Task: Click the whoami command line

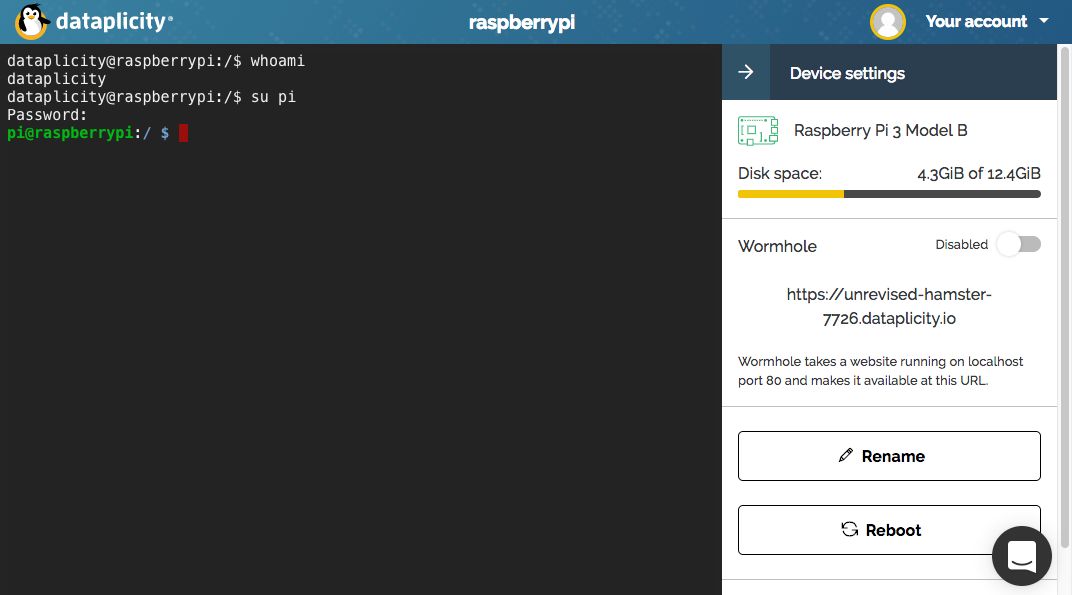Action: tap(156, 61)
